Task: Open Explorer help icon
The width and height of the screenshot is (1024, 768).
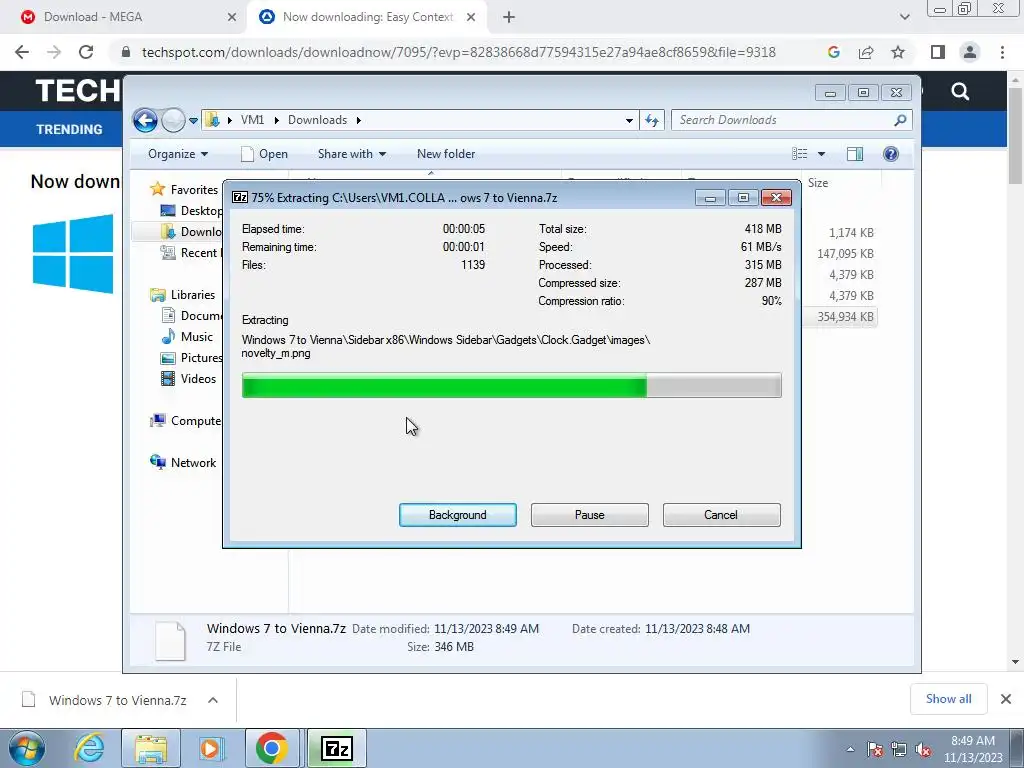Action: click(x=891, y=154)
